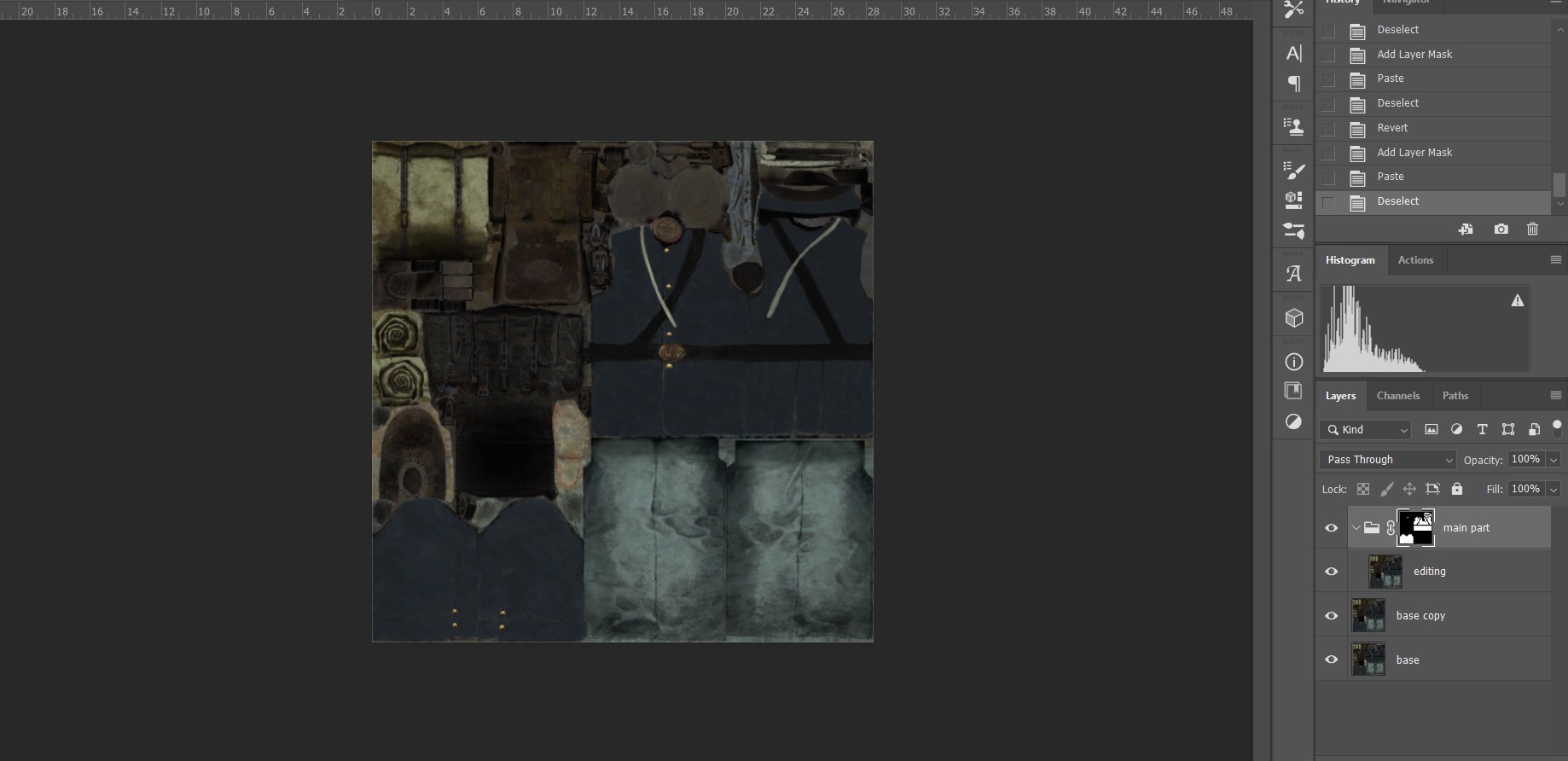The image size is (1568, 761).
Task: Select the base copy layer name
Action: coord(1420,616)
